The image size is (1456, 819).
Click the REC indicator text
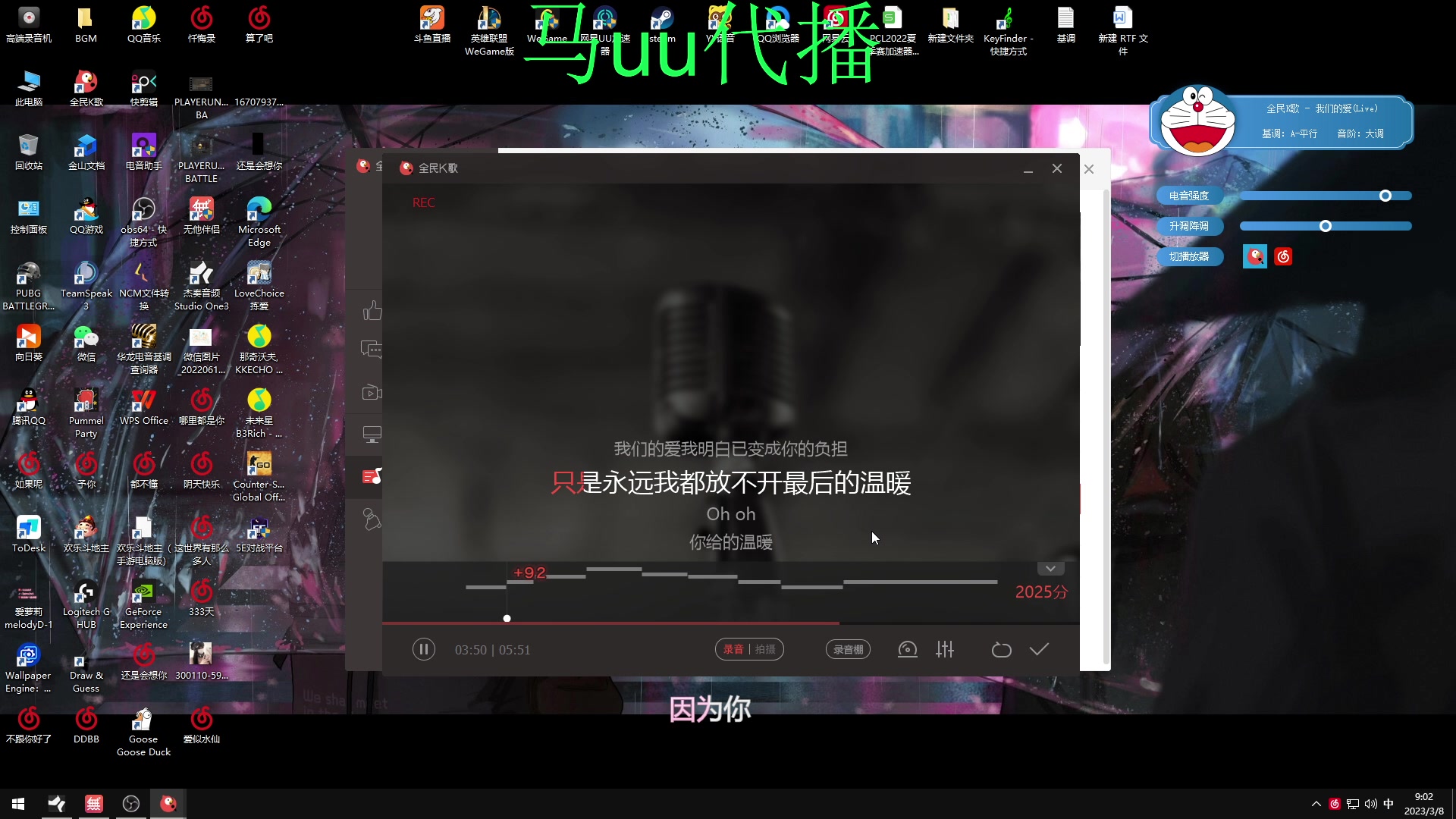423,202
